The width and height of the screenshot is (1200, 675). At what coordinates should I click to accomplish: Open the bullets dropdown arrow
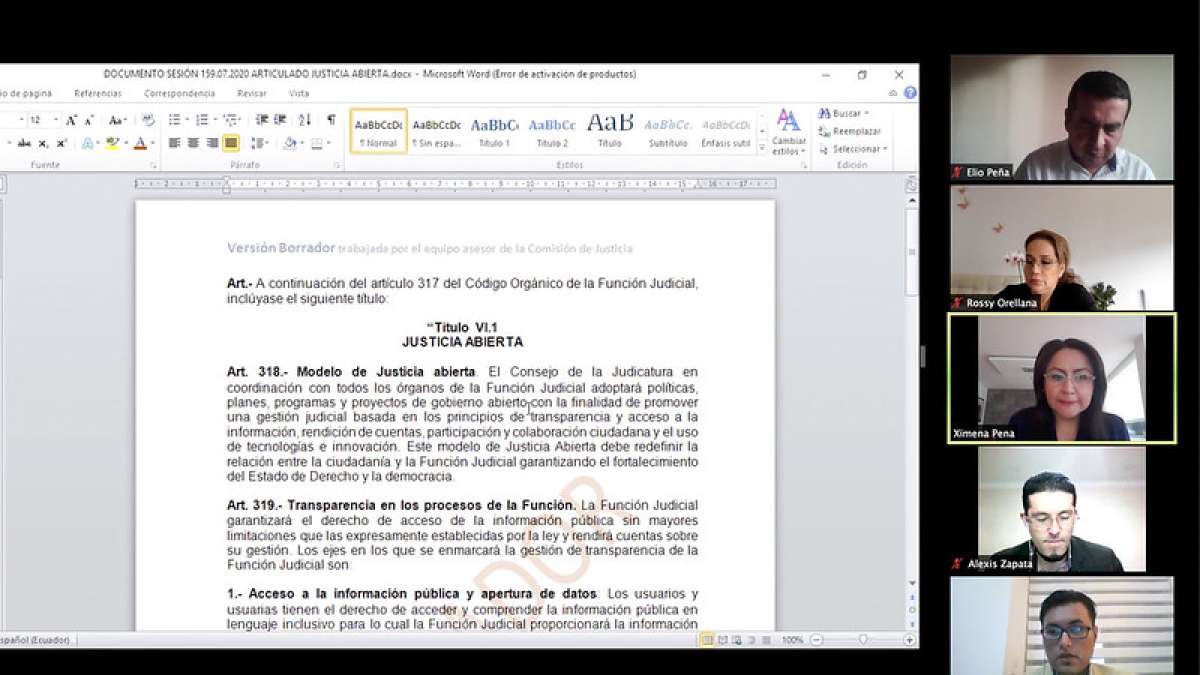(x=188, y=120)
